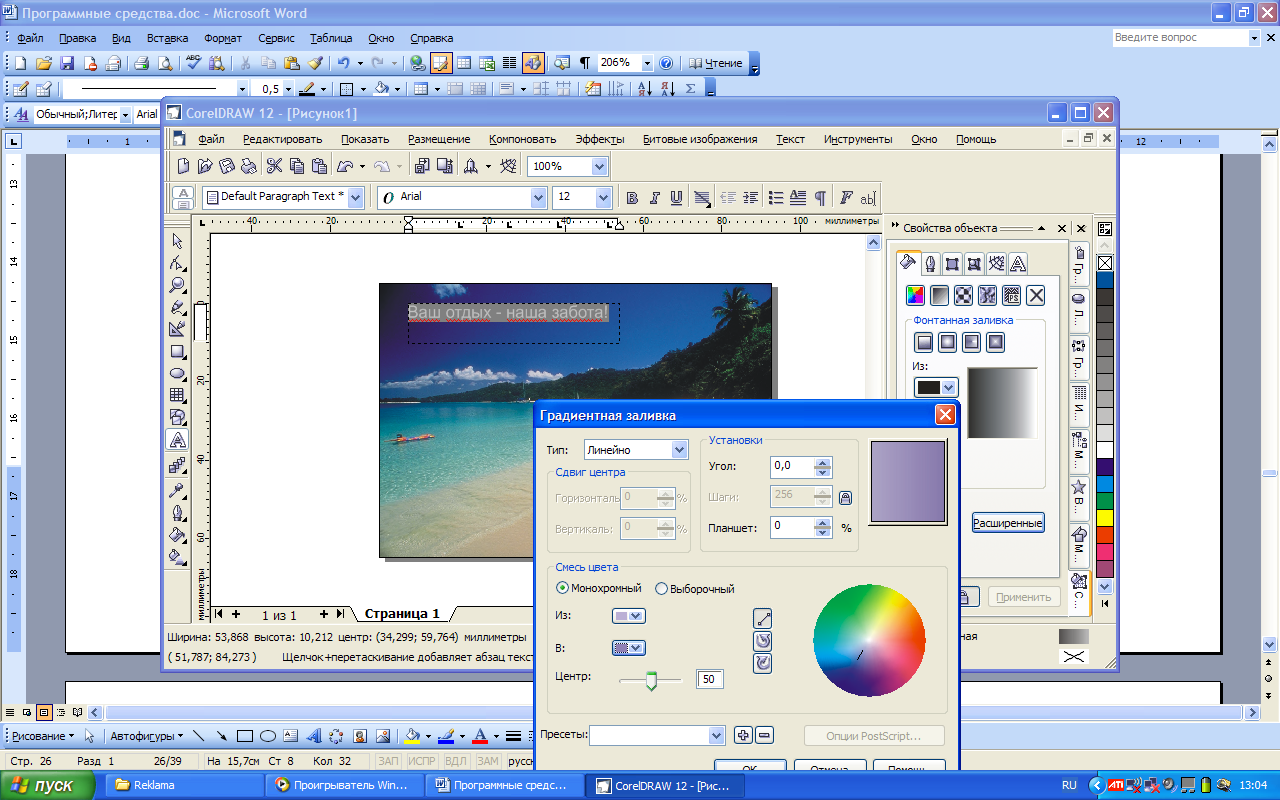Image resolution: width=1280 pixels, height=800 pixels.
Task: Toggle bulleted list icon in CorelDRAW property bar
Action: (x=775, y=198)
